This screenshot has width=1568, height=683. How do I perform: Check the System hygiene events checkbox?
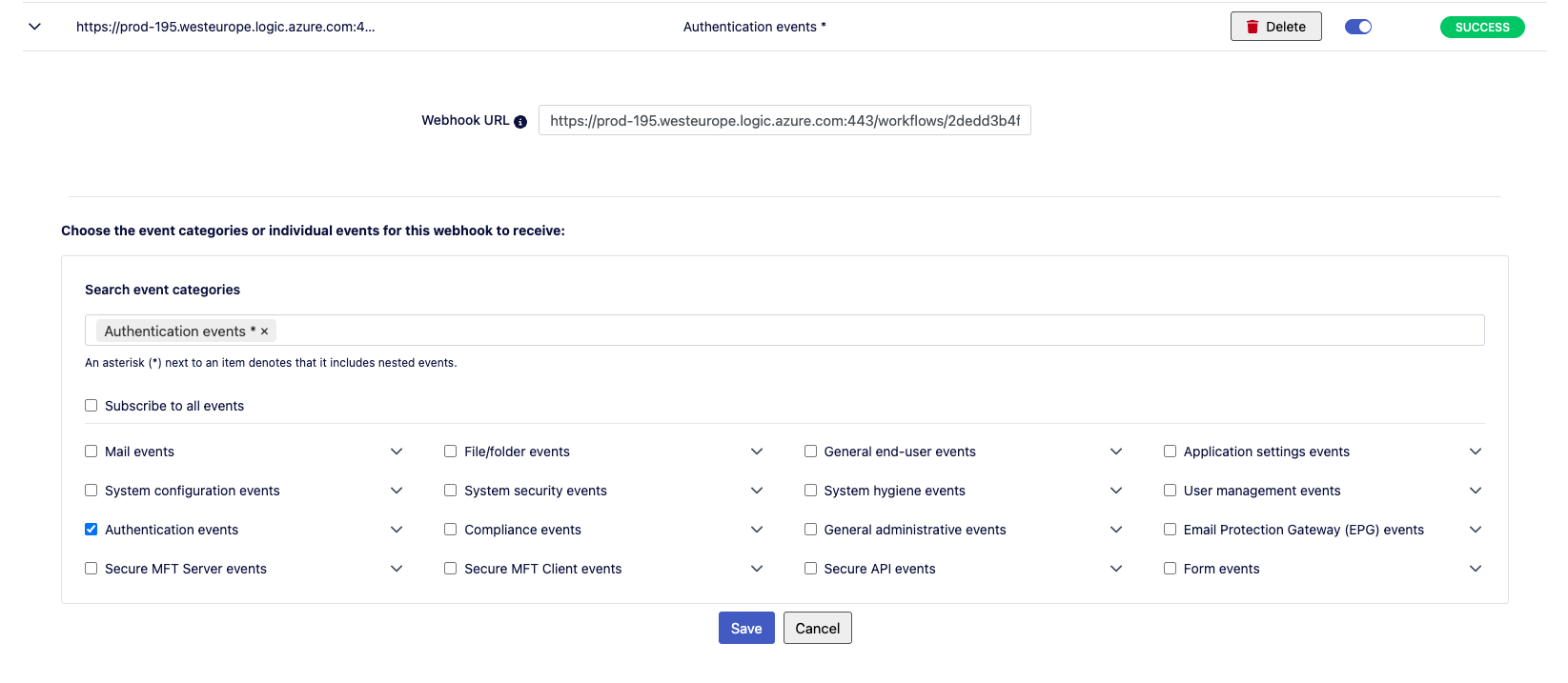click(811, 491)
